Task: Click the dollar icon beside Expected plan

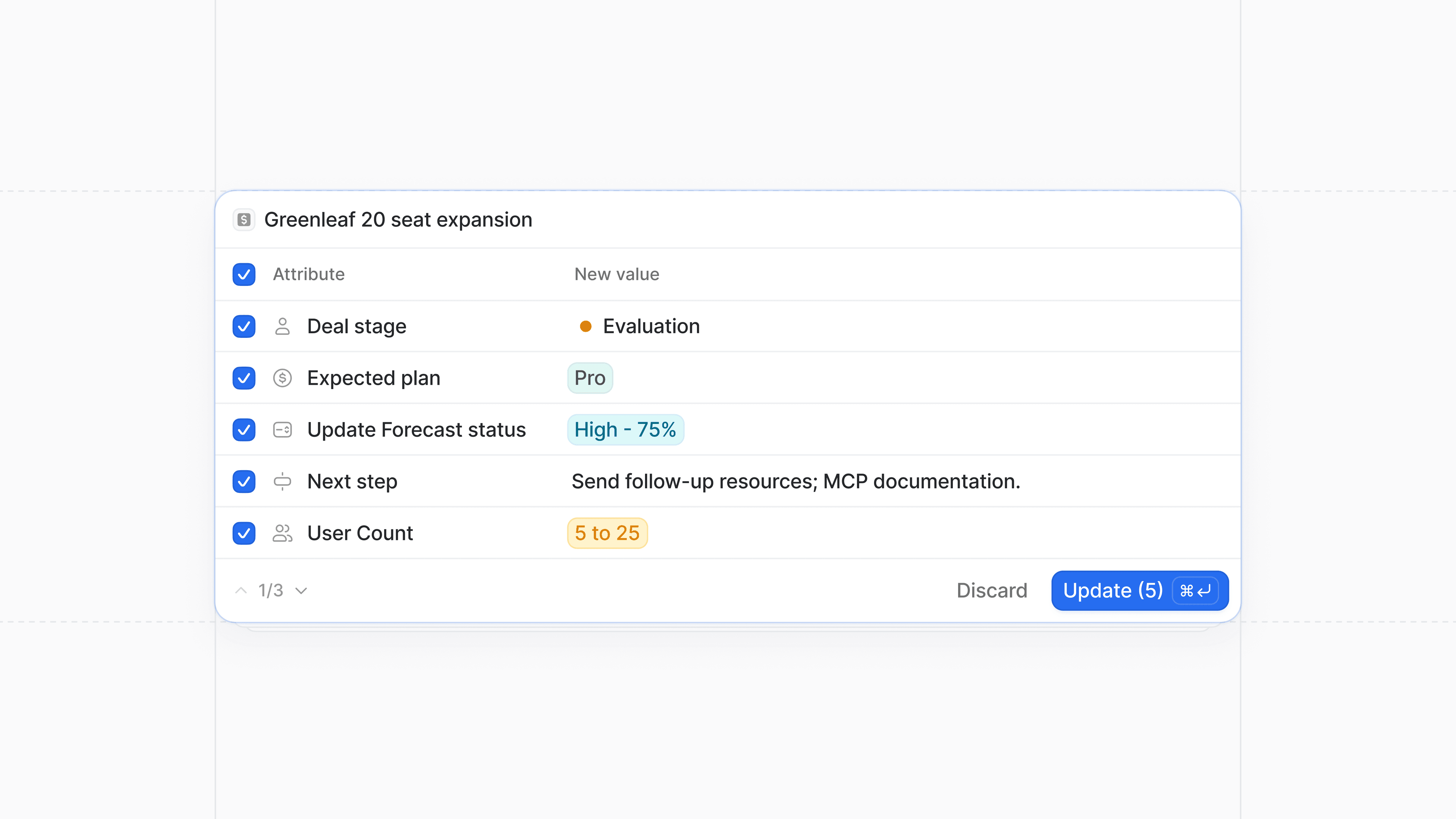Action: (x=282, y=378)
